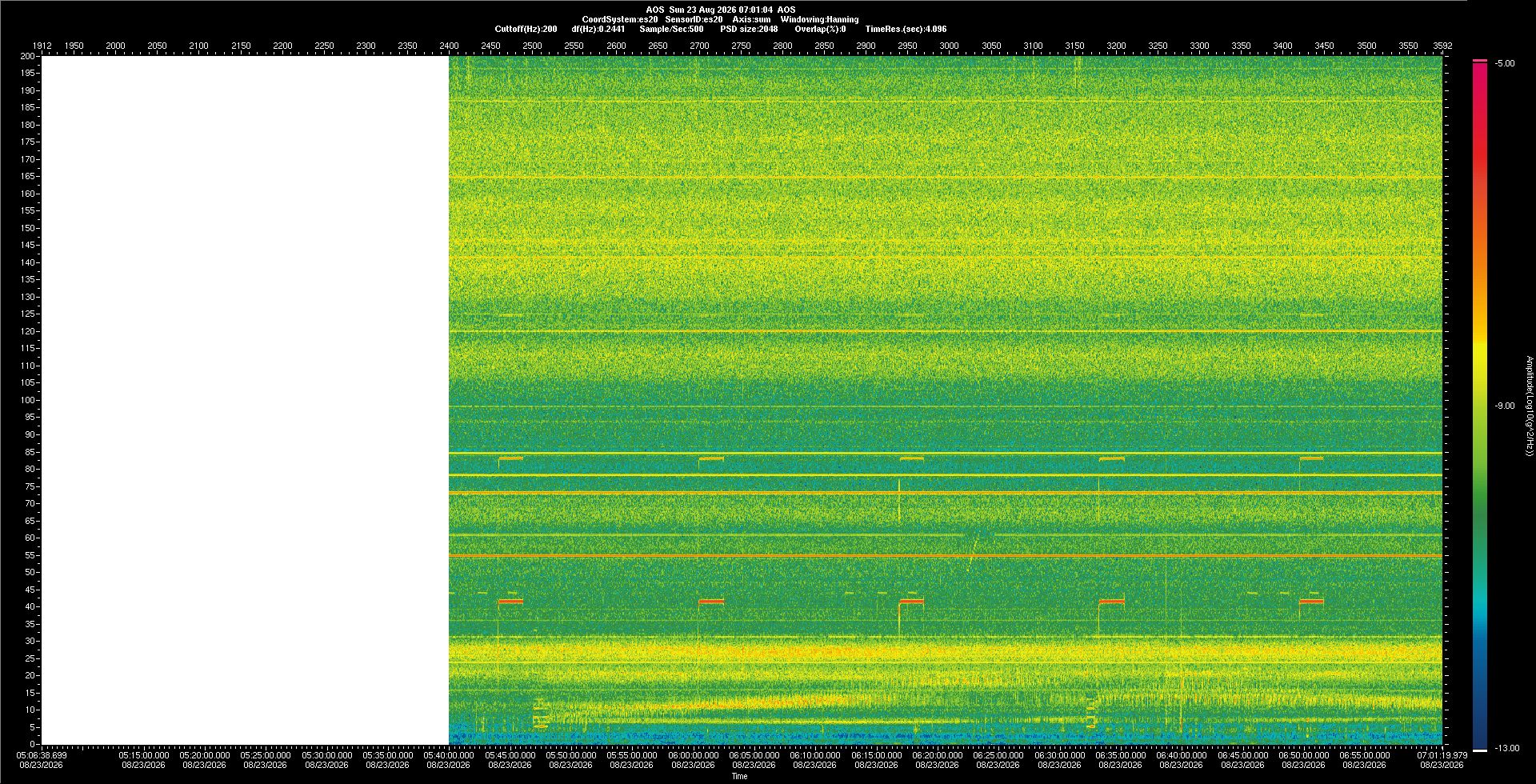Click the PSD size:2048 parameter label

(x=749, y=29)
